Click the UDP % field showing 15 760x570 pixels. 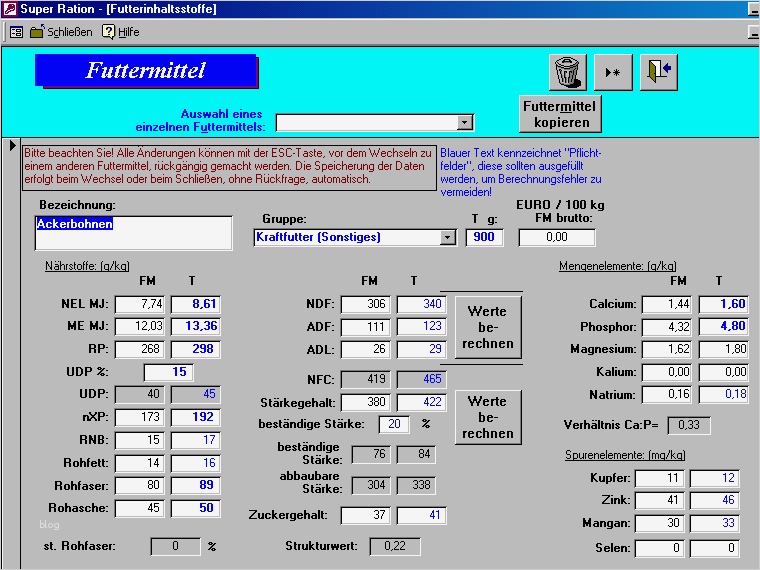[169, 372]
